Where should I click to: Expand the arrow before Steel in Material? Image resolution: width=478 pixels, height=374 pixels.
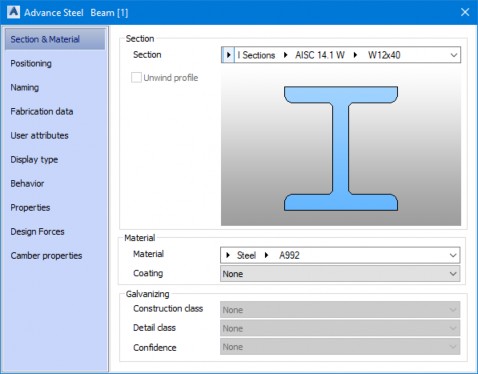click(228, 255)
